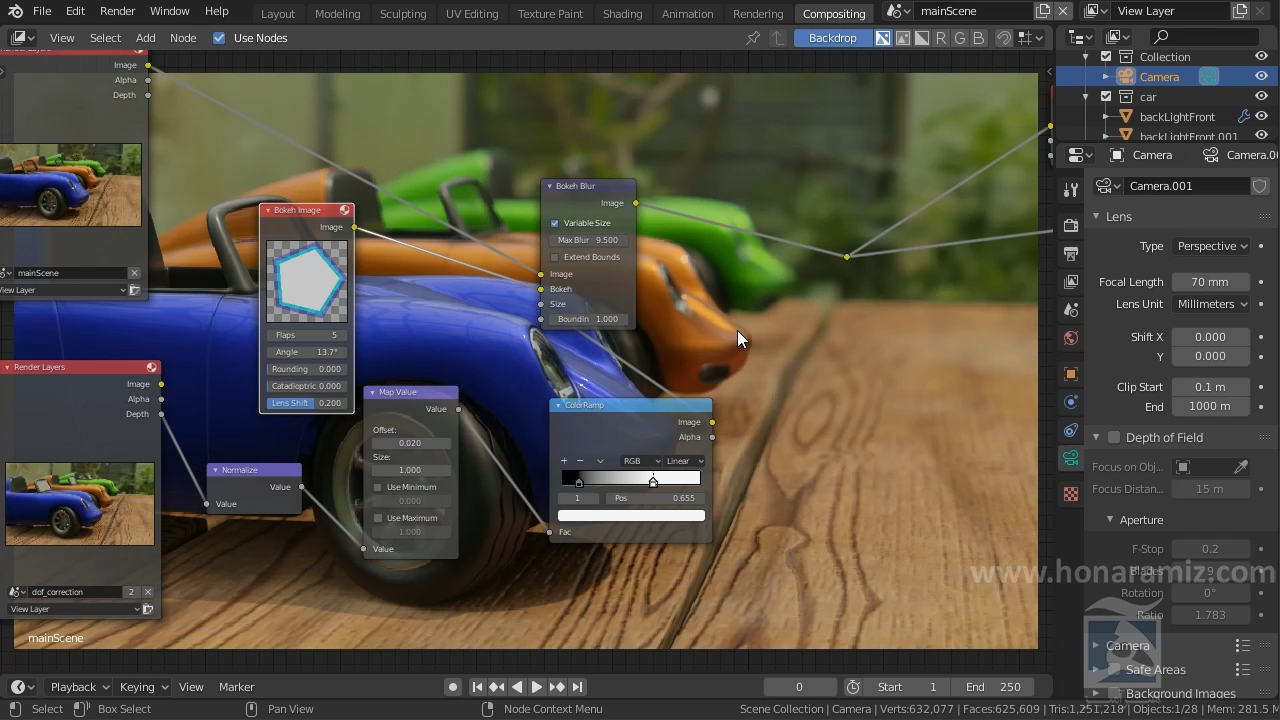Open the Texture properties tab
Screen dimensions: 1280x720
coord(1071,494)
